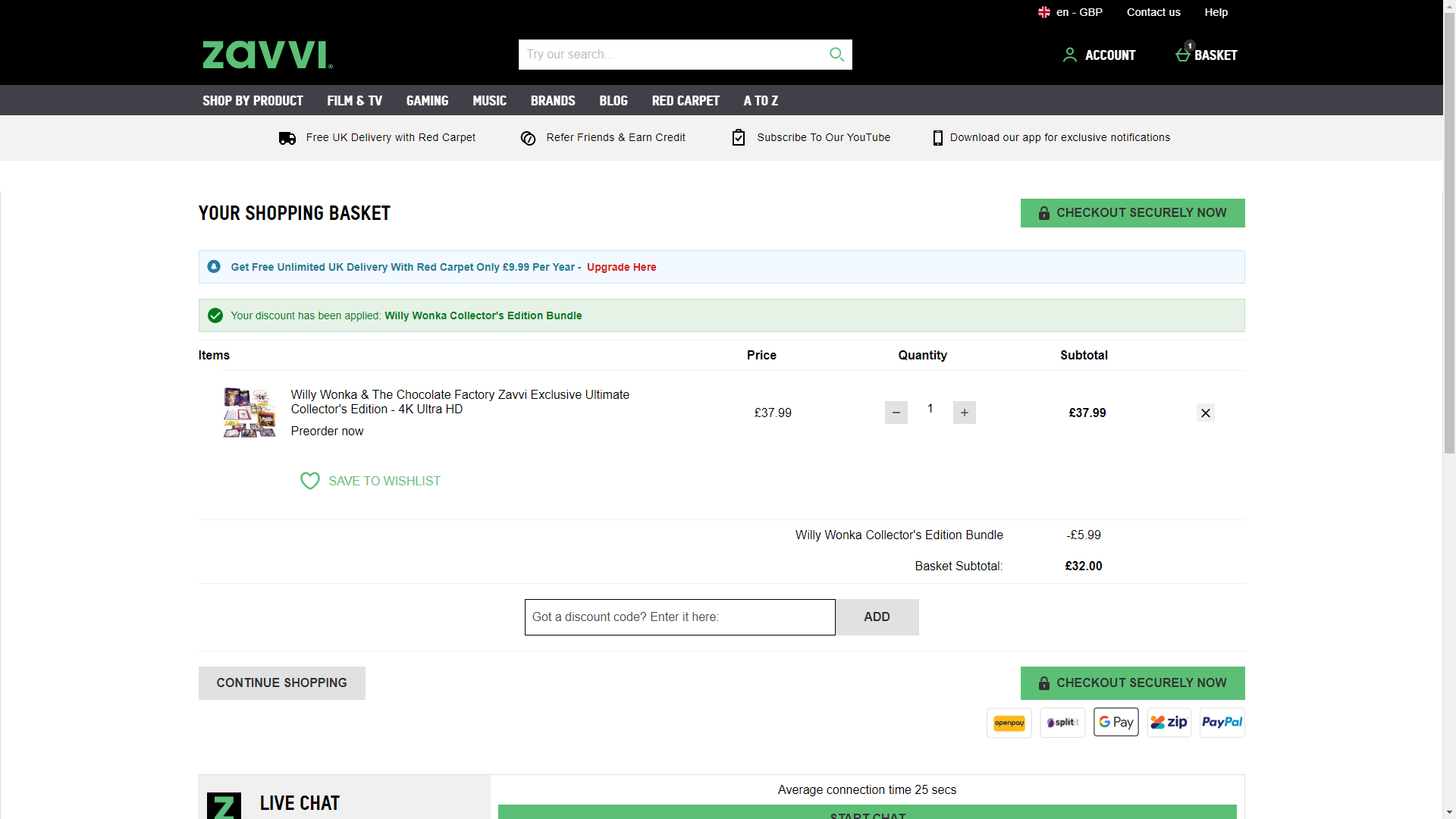
Task: Click the green discount checkmark icon
Action: point(215,315)
